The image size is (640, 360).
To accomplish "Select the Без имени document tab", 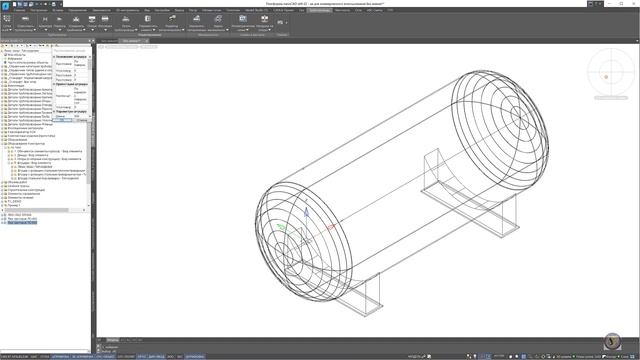I will pos(131,41).
